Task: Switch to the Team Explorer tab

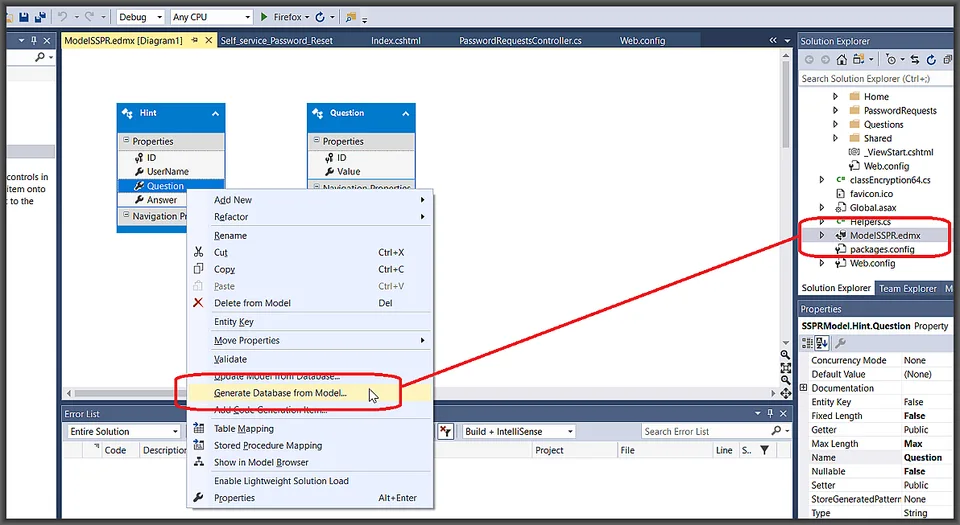Action: [907, 288]
